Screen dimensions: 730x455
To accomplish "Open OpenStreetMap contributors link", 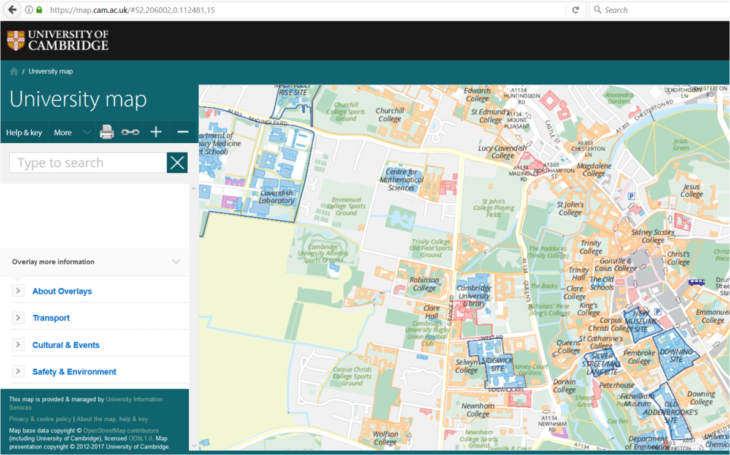I will [121, 431].
